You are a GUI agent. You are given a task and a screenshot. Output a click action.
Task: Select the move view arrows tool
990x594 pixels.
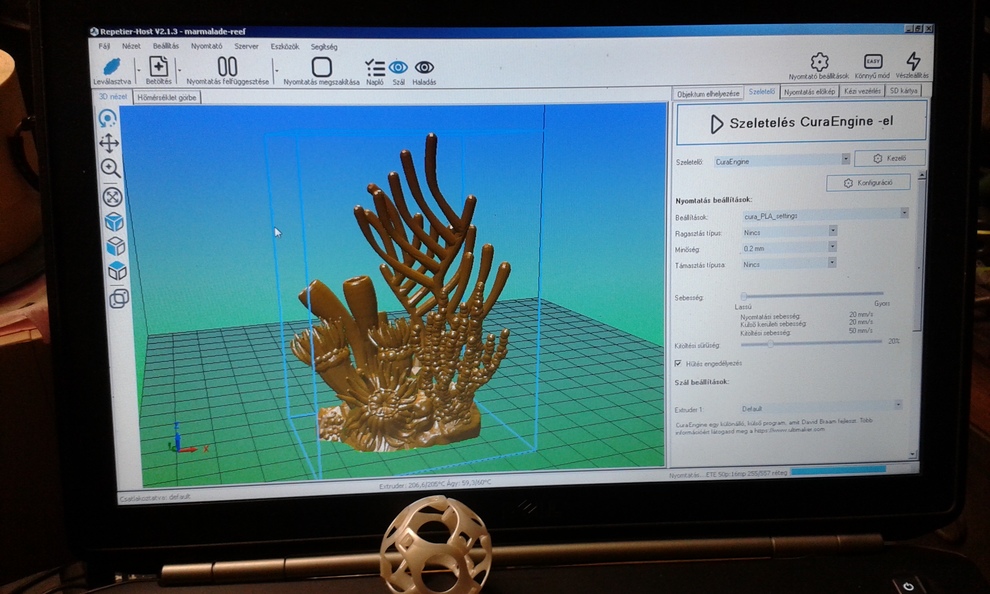pyautogui.click(x=109, y=143)
